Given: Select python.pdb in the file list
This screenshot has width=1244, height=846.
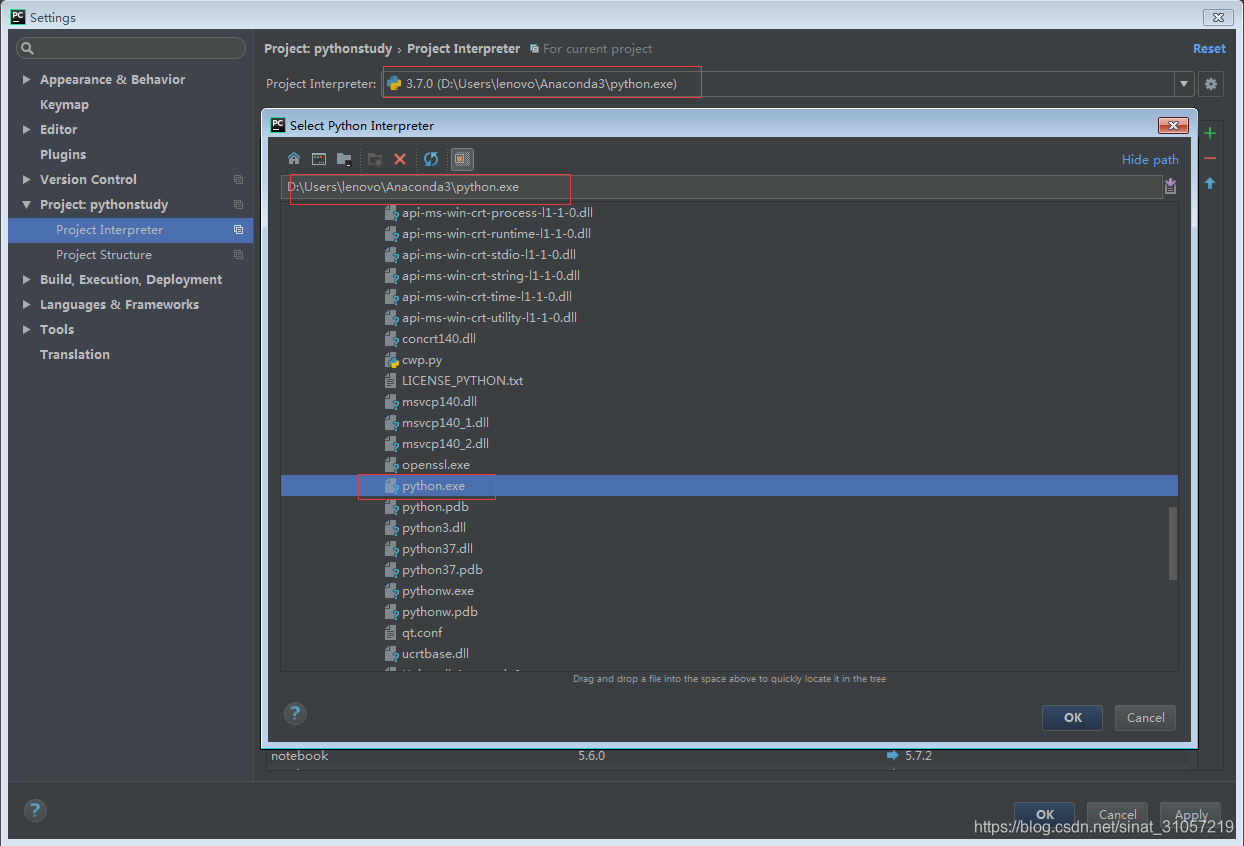Looking at the screenshot, I should 435,506.
